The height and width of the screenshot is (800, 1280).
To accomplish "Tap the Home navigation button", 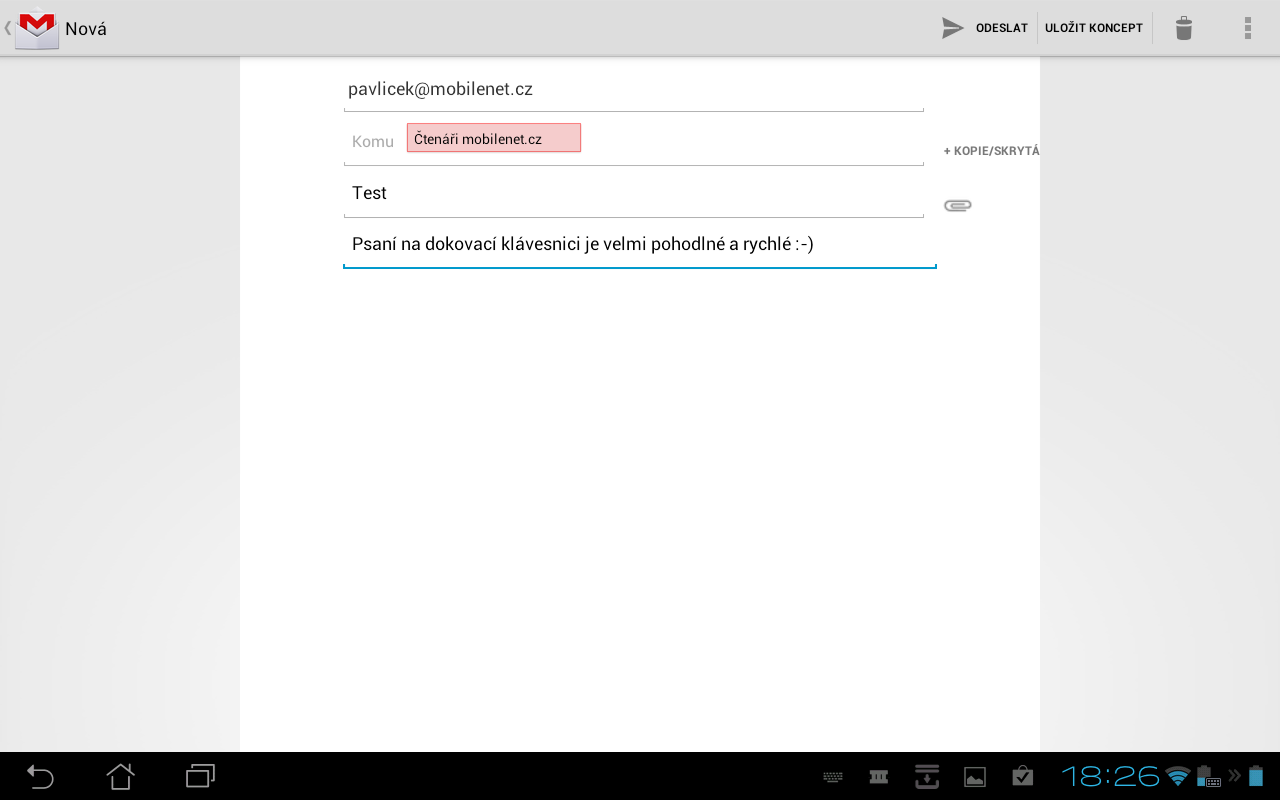I will click(x=120, y=776).
